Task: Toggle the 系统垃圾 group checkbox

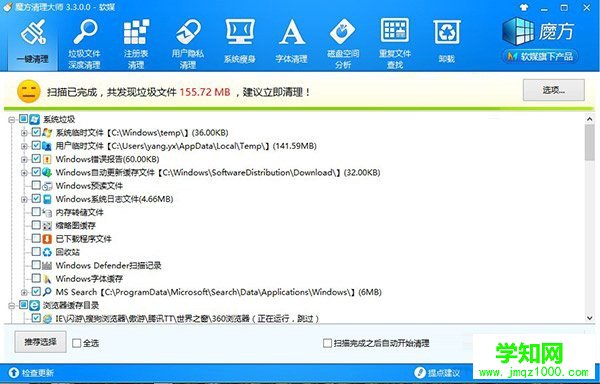Action: tap(24, 119)
